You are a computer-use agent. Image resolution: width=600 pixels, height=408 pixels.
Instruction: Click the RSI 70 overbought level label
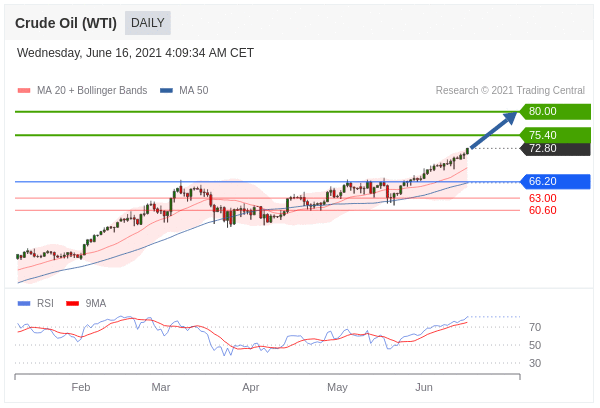pyautogui.click(x=535, y=327)
